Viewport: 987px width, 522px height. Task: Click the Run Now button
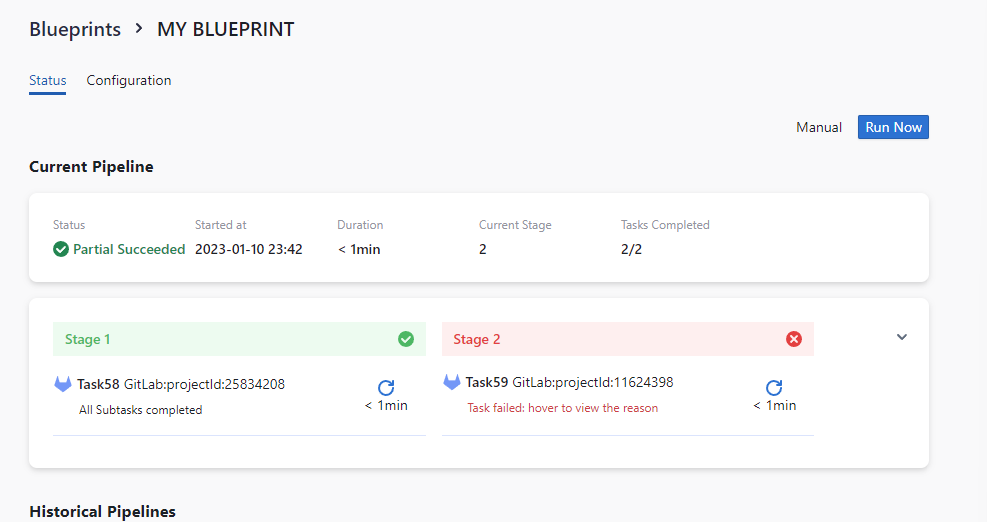pyautogui.click(x=893, y=127)
